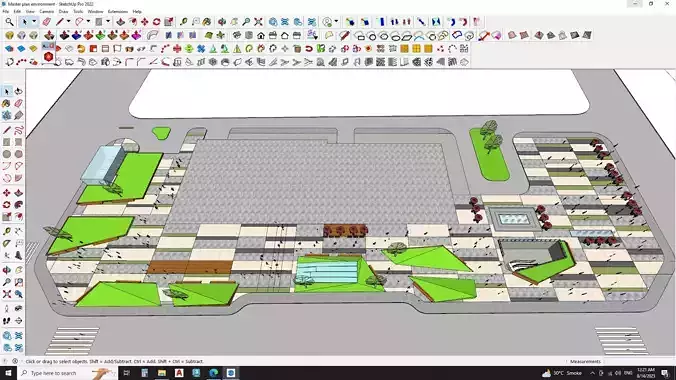Select Sandbox Smoove tool

point(539,35)
